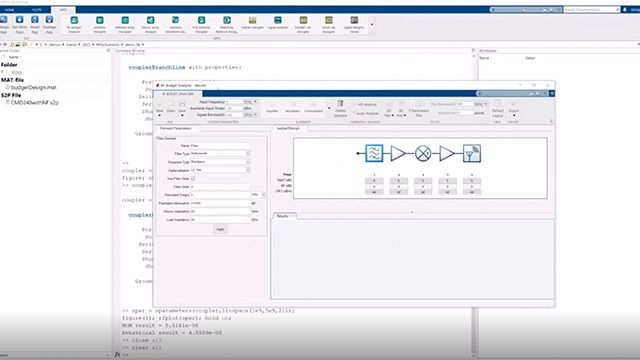Click the Export button
Screen dimensions: 640x360
click(513, 109)
